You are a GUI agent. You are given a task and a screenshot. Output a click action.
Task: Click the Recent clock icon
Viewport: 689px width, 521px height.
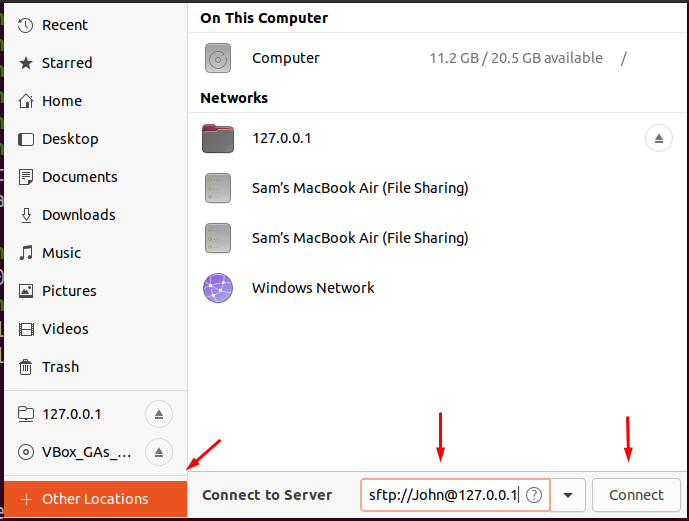pos(25,25)
